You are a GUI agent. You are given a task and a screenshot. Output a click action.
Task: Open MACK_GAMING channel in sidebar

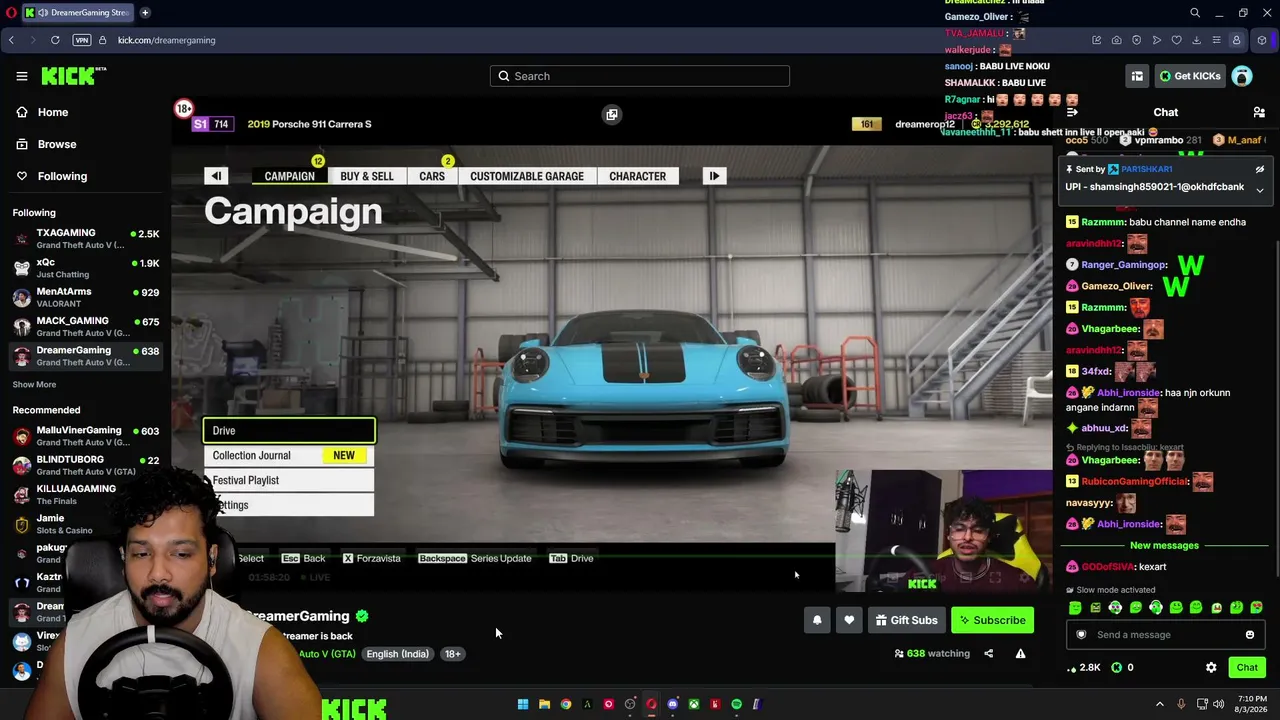pos(86,326)
